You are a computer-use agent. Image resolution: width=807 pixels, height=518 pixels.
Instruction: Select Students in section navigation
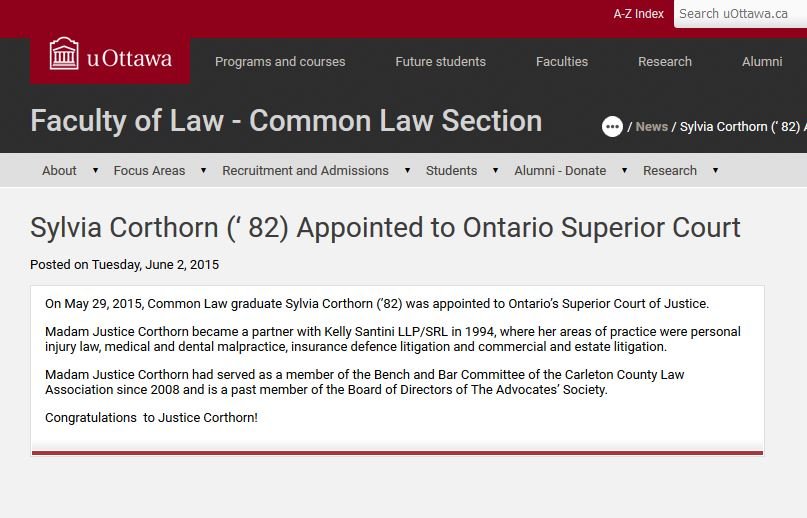[451, 170]
